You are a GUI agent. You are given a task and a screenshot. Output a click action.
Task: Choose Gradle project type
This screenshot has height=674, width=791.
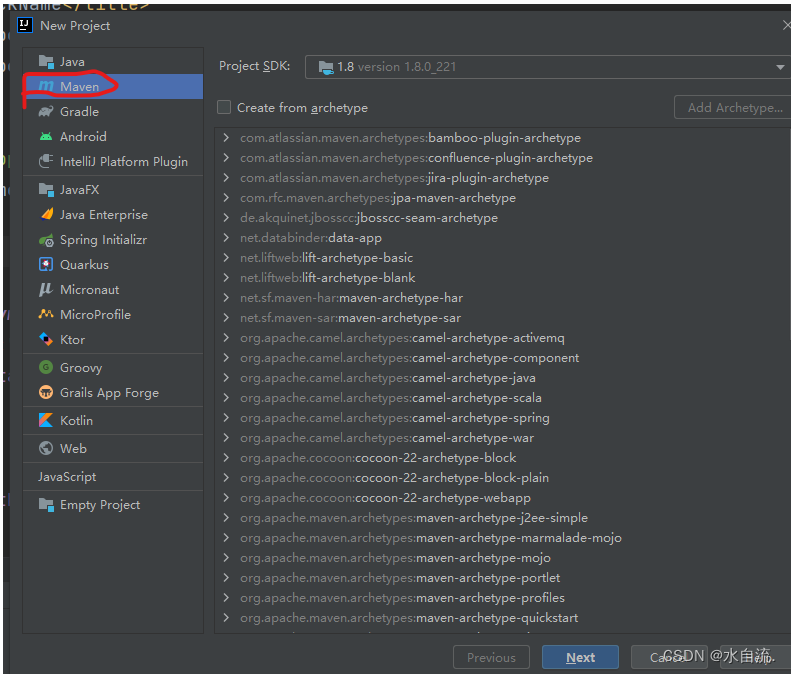click(113, 111)
